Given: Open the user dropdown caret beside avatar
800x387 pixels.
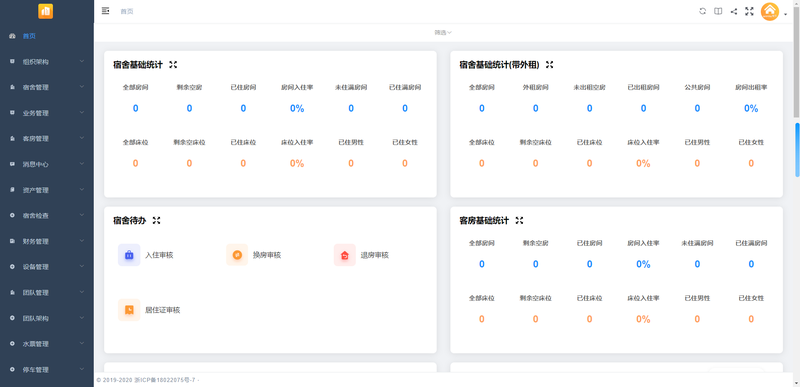Looking at the screenshot, I should point(786,14).
